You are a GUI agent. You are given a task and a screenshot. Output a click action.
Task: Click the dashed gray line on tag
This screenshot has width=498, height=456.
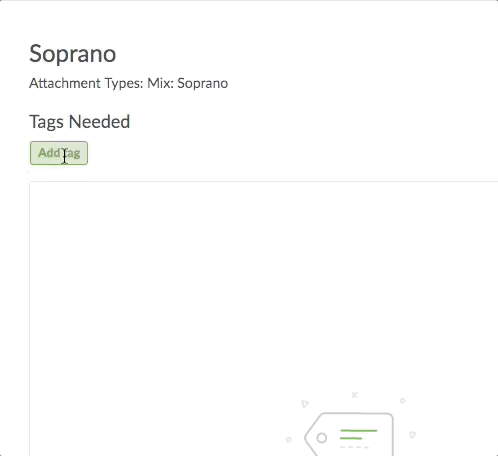[x=354, y=447]
